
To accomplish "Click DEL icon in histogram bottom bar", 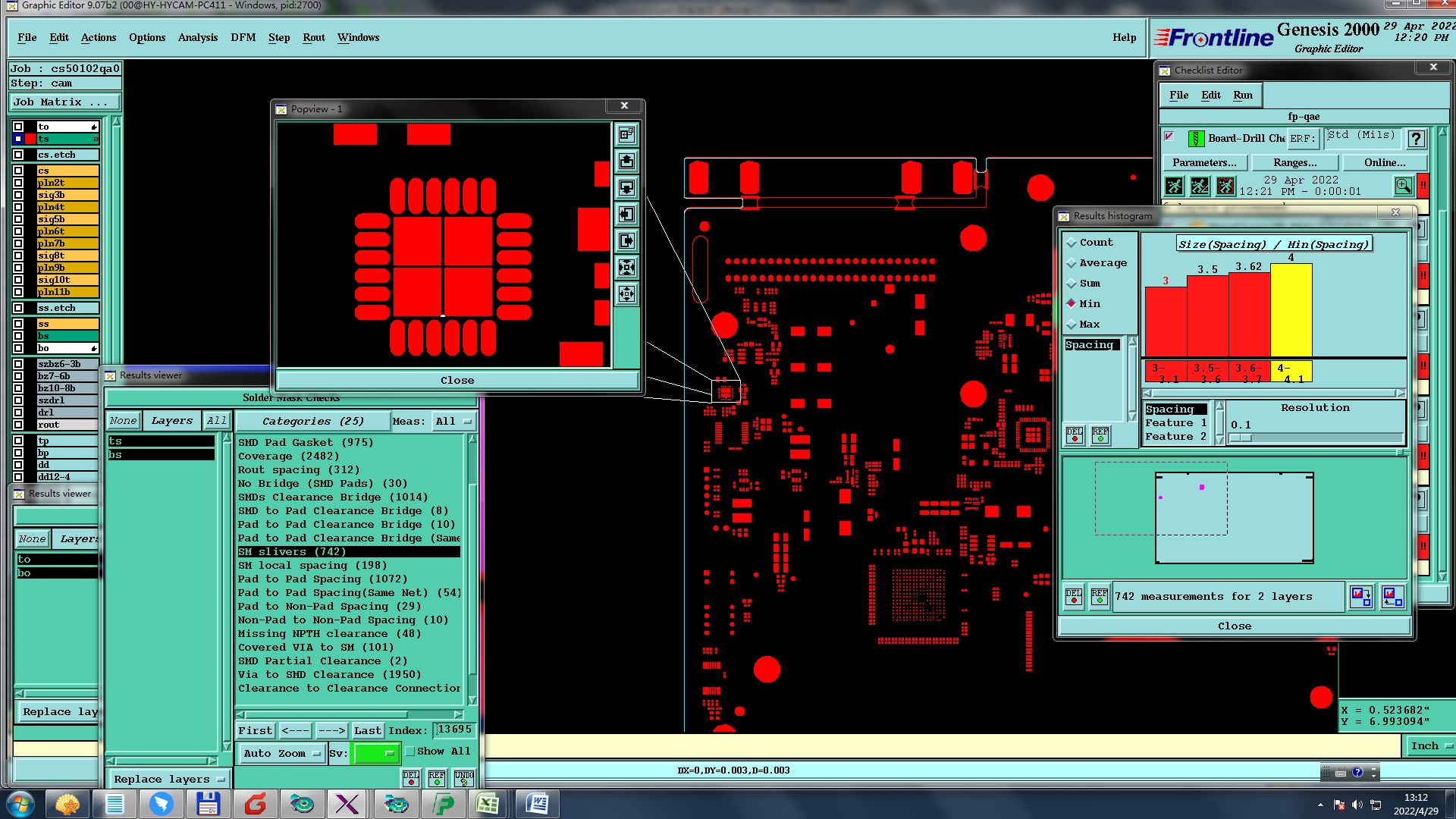I will (1074, 597).
